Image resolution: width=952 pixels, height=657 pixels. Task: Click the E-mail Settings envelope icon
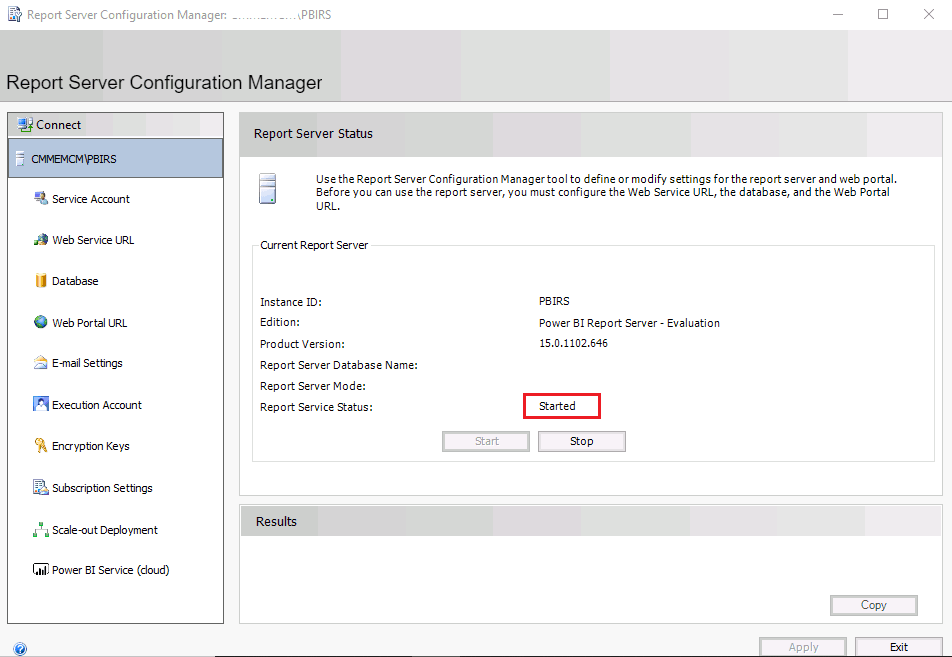tap(41, 363)
